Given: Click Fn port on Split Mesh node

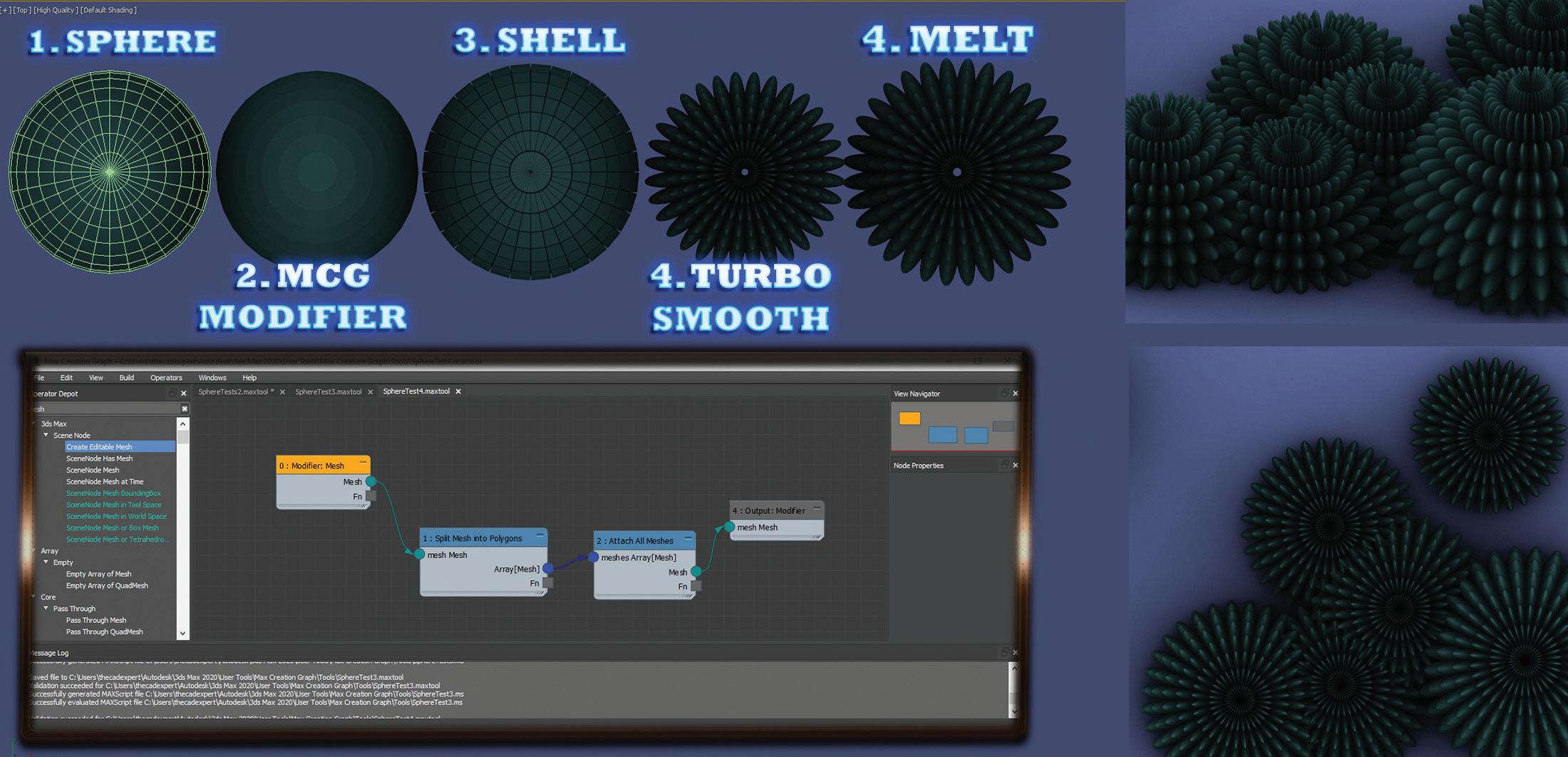Looking at the screenshot, I should click(x=547, y=583).
